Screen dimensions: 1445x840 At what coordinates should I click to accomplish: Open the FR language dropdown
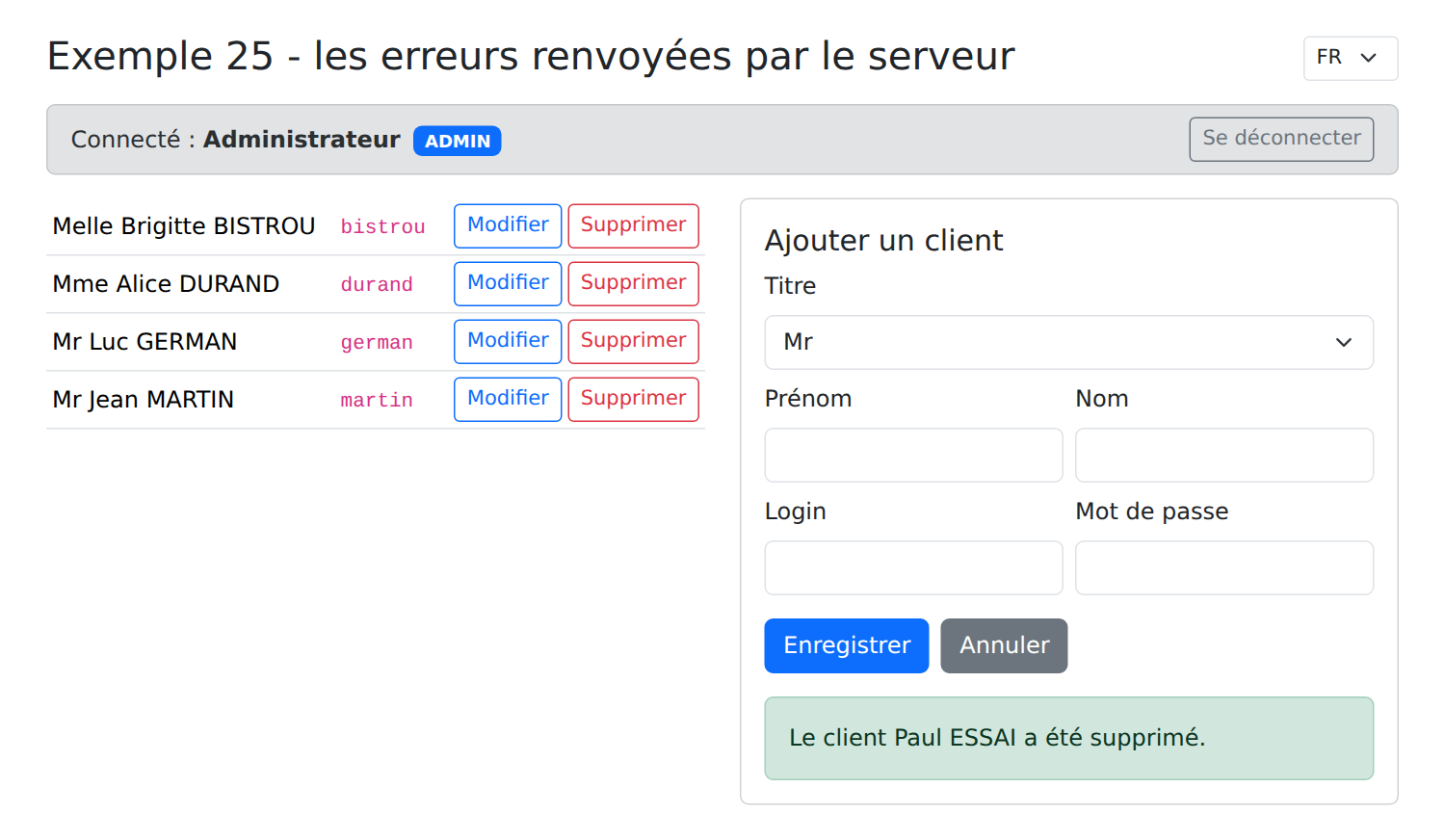pos(1350,58)
